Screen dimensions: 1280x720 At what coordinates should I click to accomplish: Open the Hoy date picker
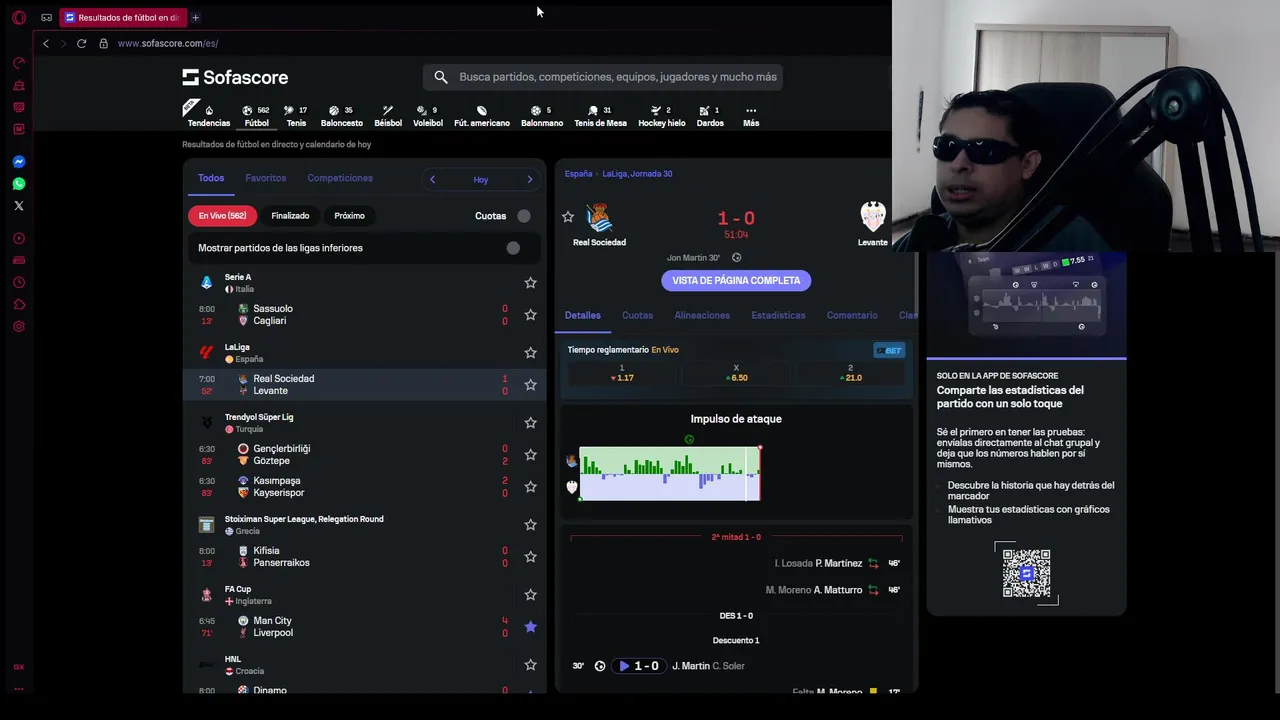(481, 180)
